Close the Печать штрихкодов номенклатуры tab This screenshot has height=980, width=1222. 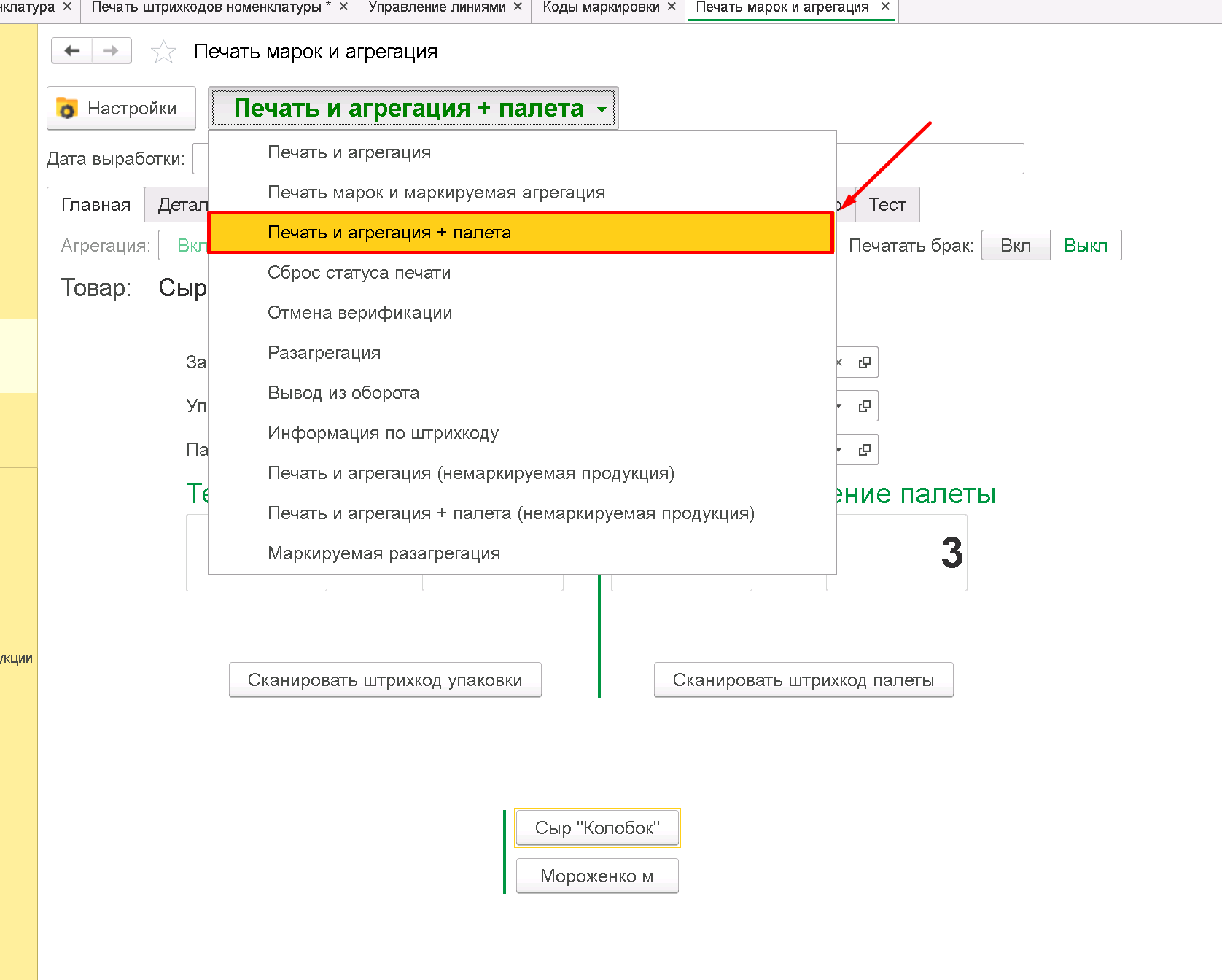[343, 7]
